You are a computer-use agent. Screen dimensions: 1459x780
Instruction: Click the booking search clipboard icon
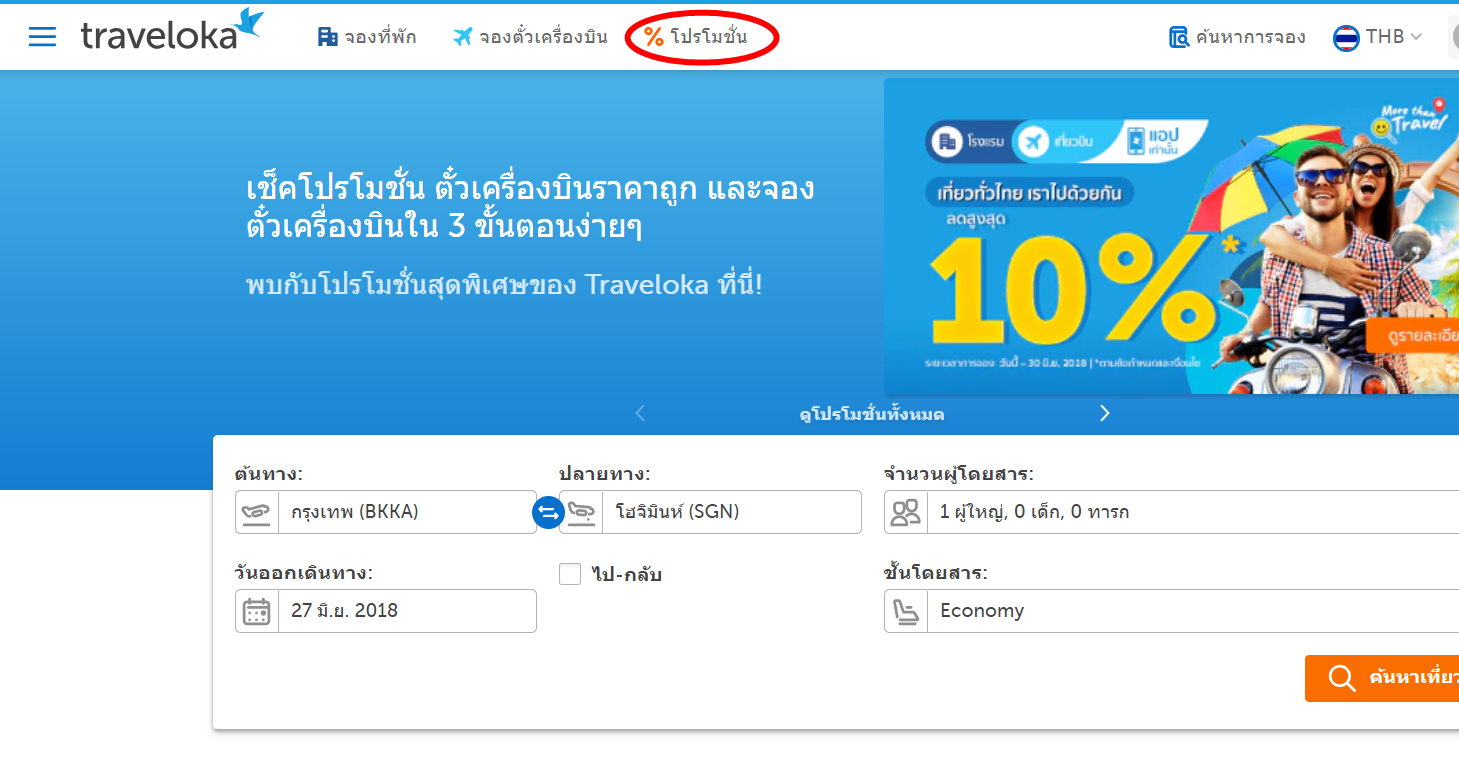point(1179,37)
